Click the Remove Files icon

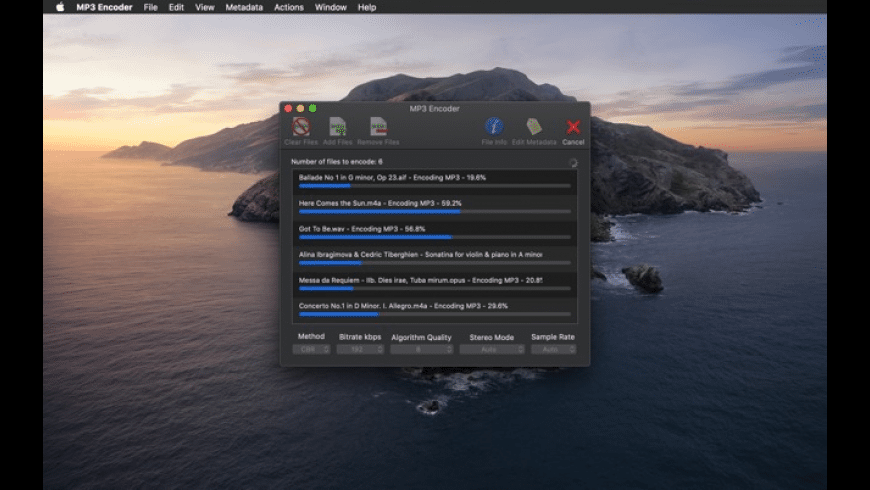point(378,128)
